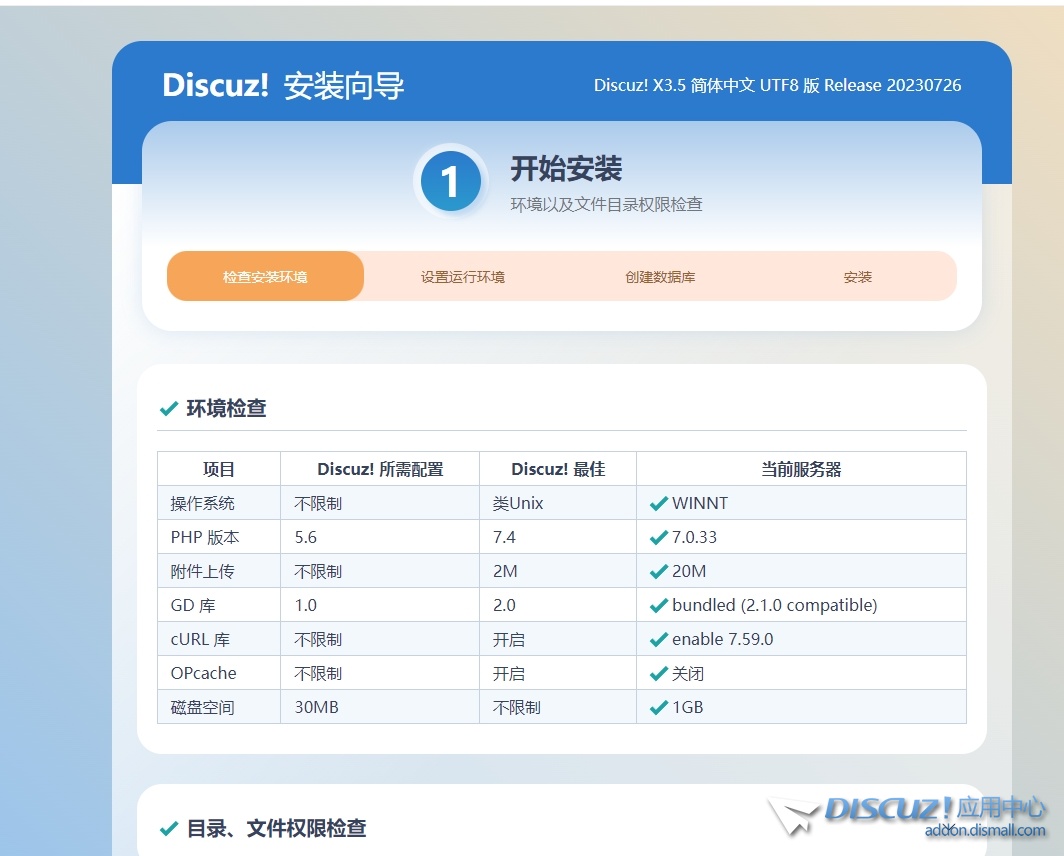Image resolution: width=1064 pixels, height=856 pixels.
Task: Click the checkmark next to WINNT
Action: 658,504
